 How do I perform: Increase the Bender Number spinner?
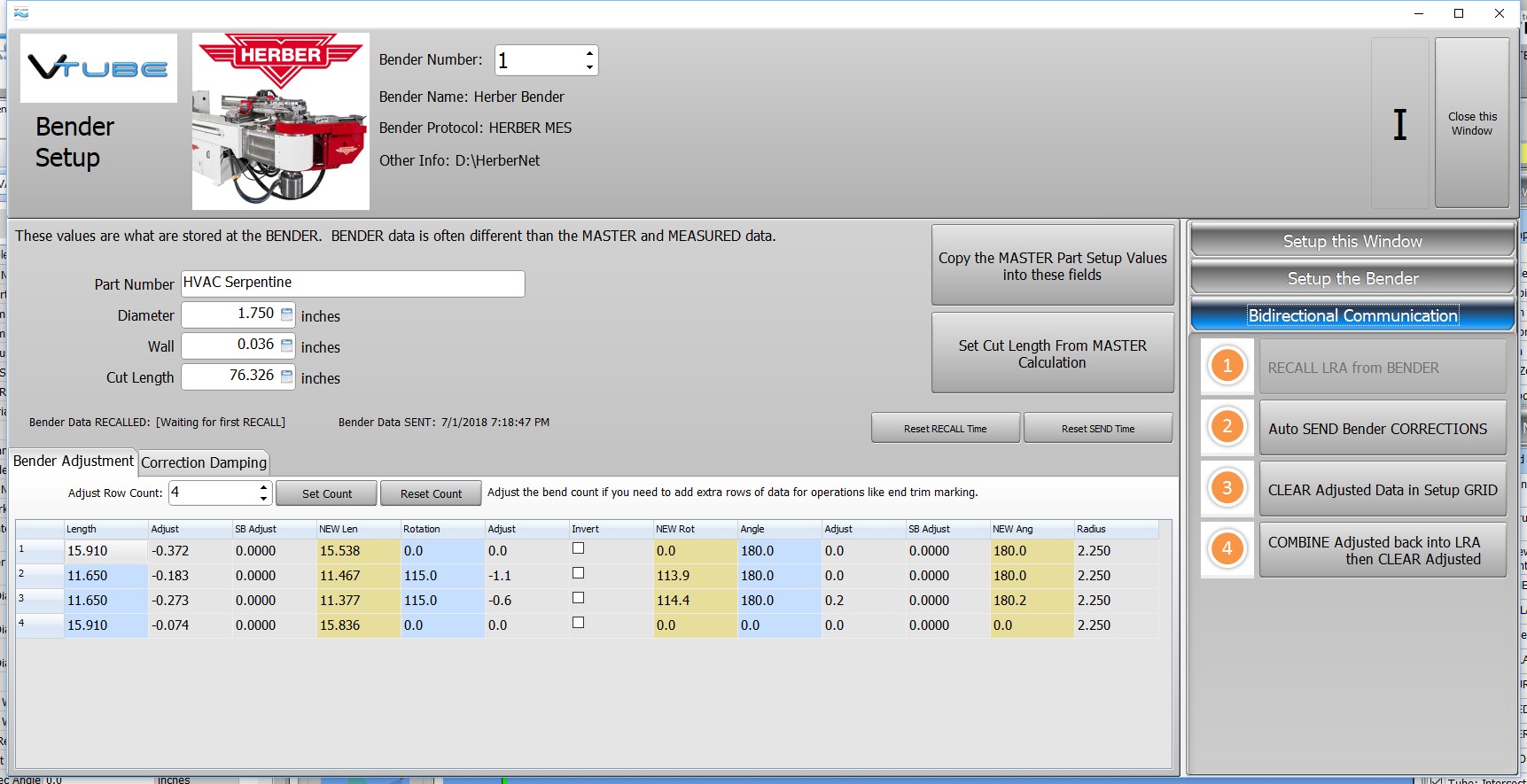click(589, 53)
